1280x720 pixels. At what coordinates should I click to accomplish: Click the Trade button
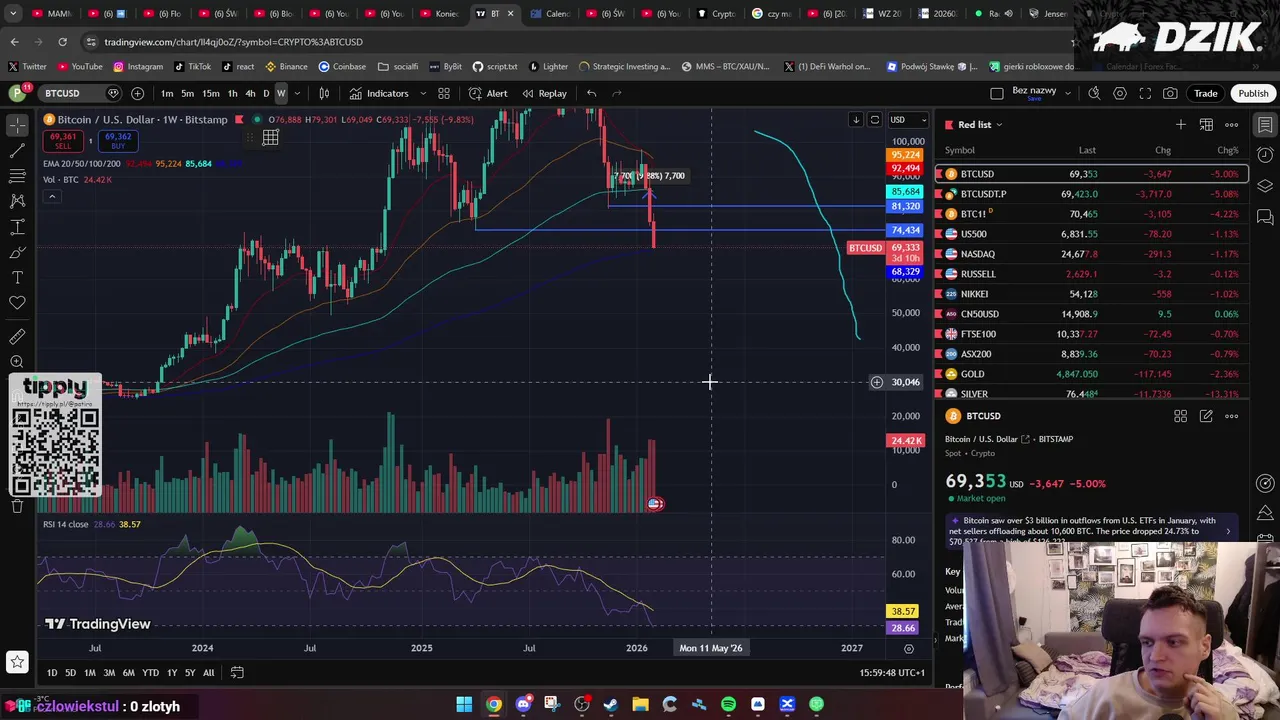click(x=1205, y=93)
